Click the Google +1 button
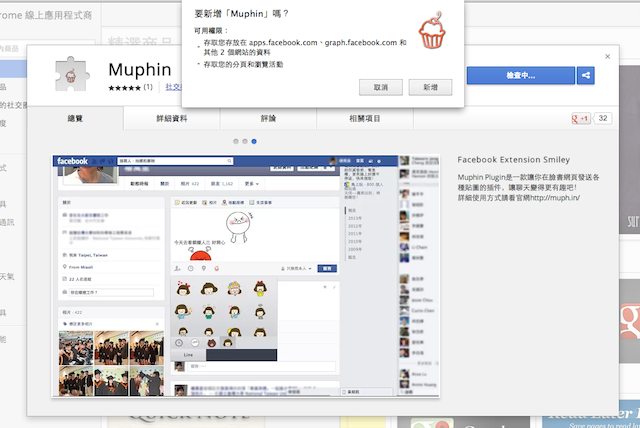This screenshot has height=428, width=640. pos(580,118)
